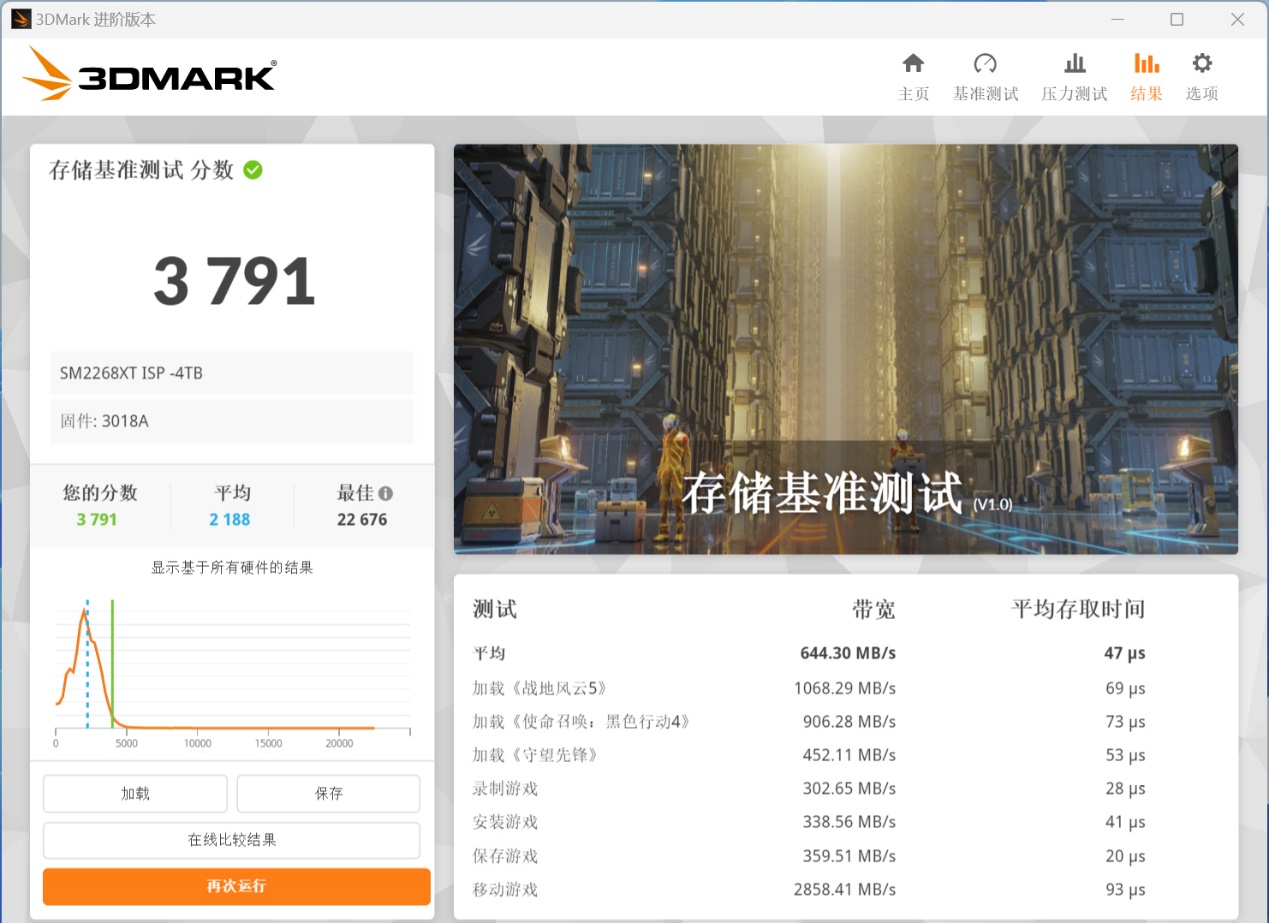This screenshot has width=1269, height=923.
Task: Click the 2858.41 MB/s value
Action: (845, 890)
